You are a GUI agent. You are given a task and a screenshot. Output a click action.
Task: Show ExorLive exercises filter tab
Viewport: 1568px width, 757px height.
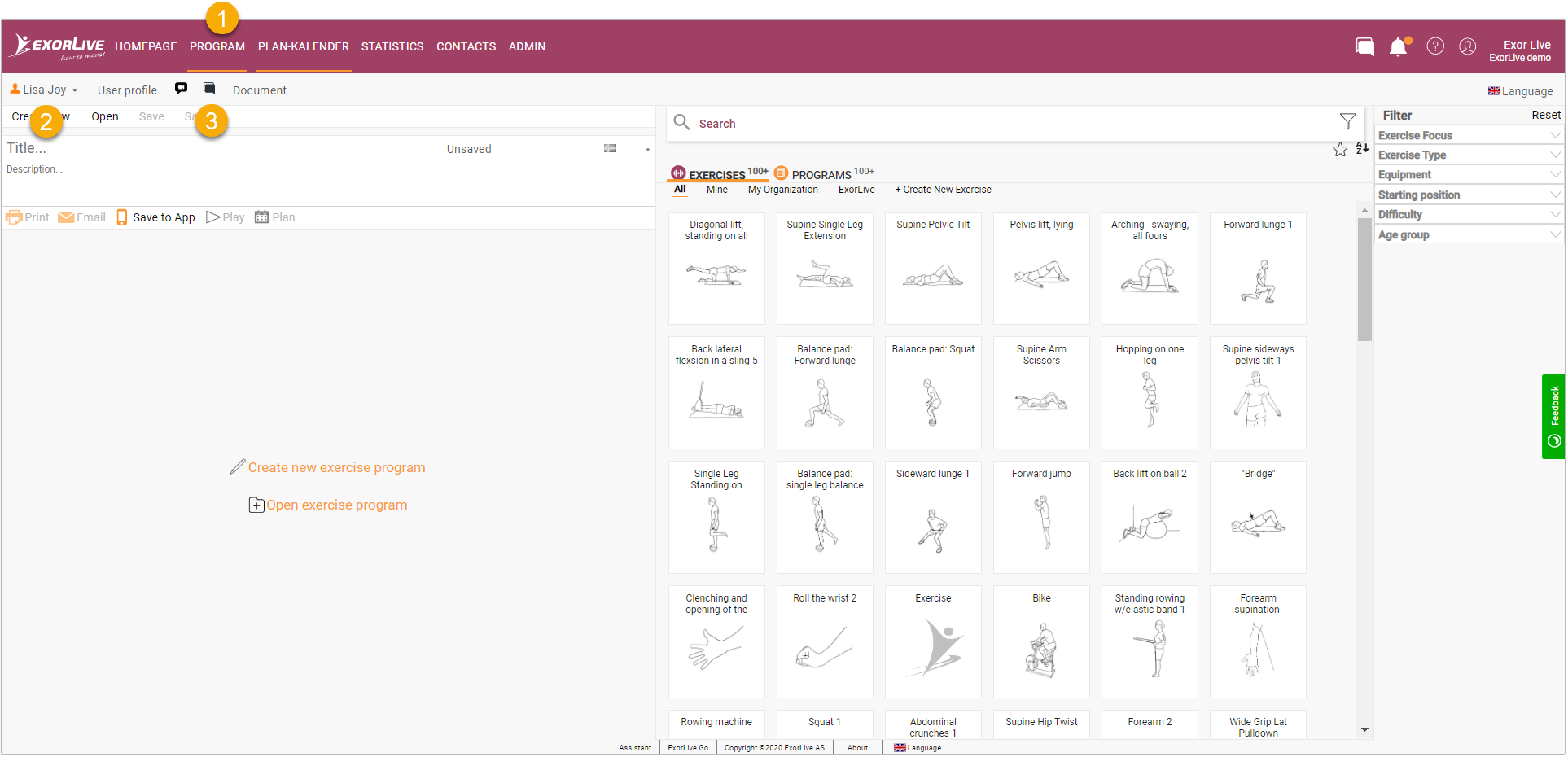tap(856, 190)
